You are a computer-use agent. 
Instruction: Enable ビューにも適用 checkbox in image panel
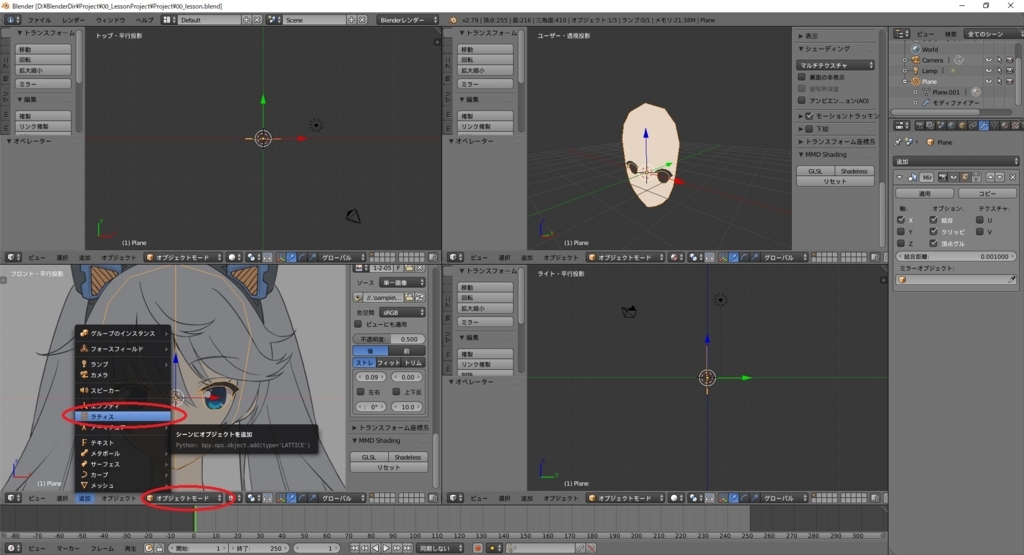coord(358,324)
